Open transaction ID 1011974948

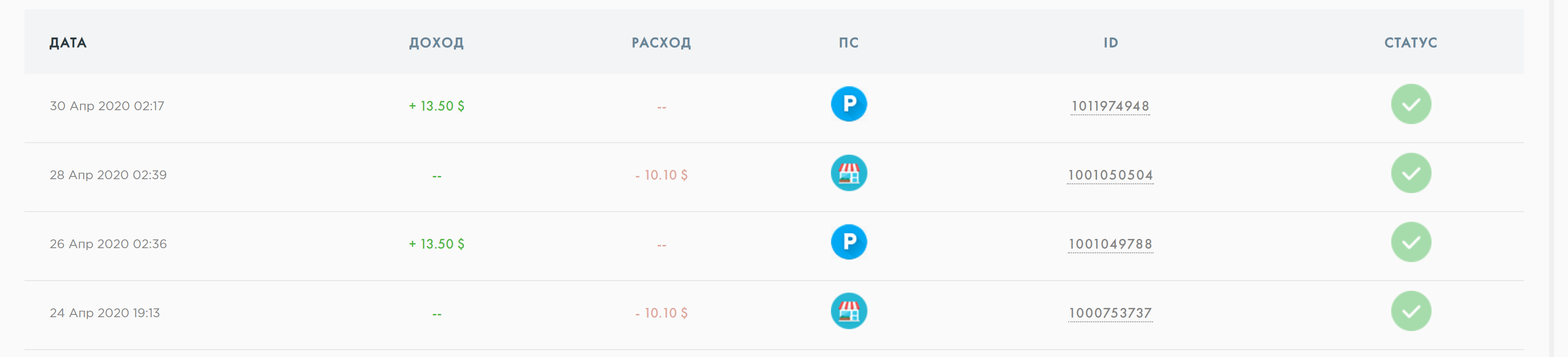(x=1109, y=106)
